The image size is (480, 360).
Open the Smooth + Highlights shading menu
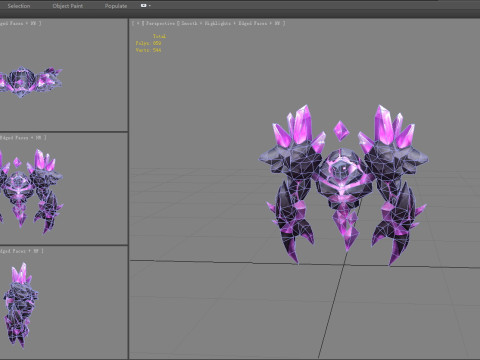click(x=206, y=23)
